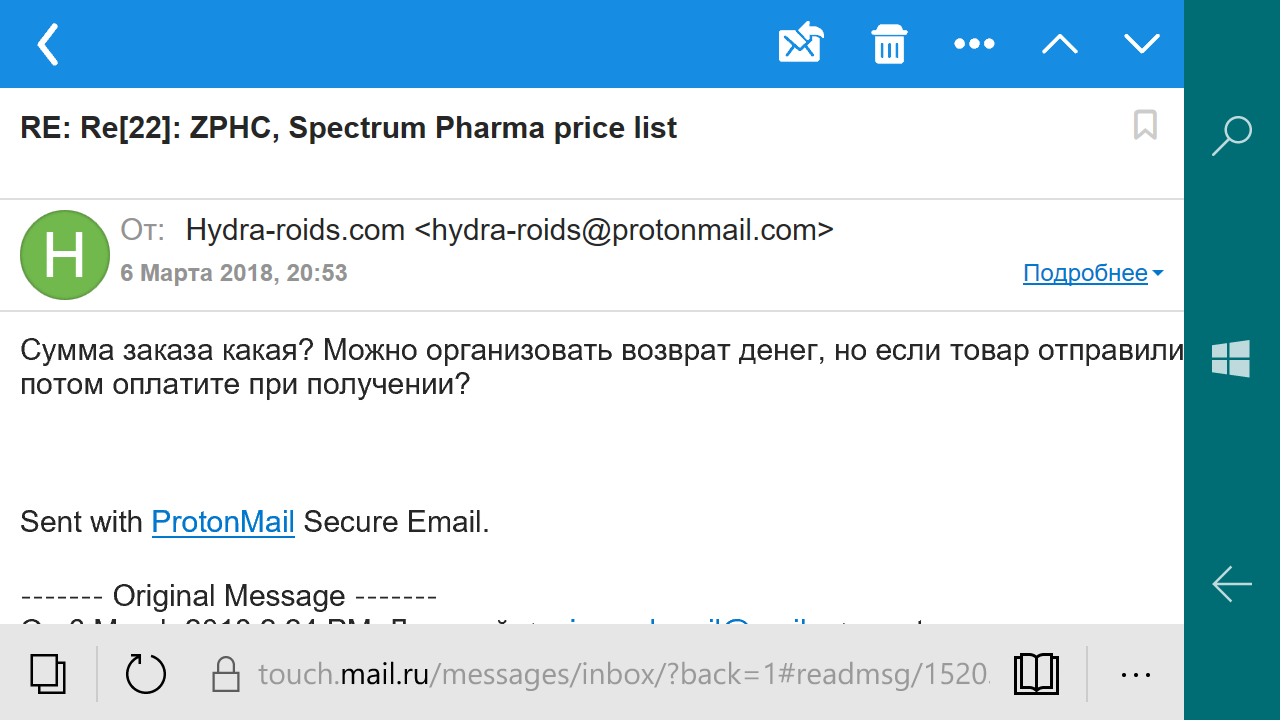Click the green H sender avatar
This screenshot has width=1280, height=720.
[65, 255]
